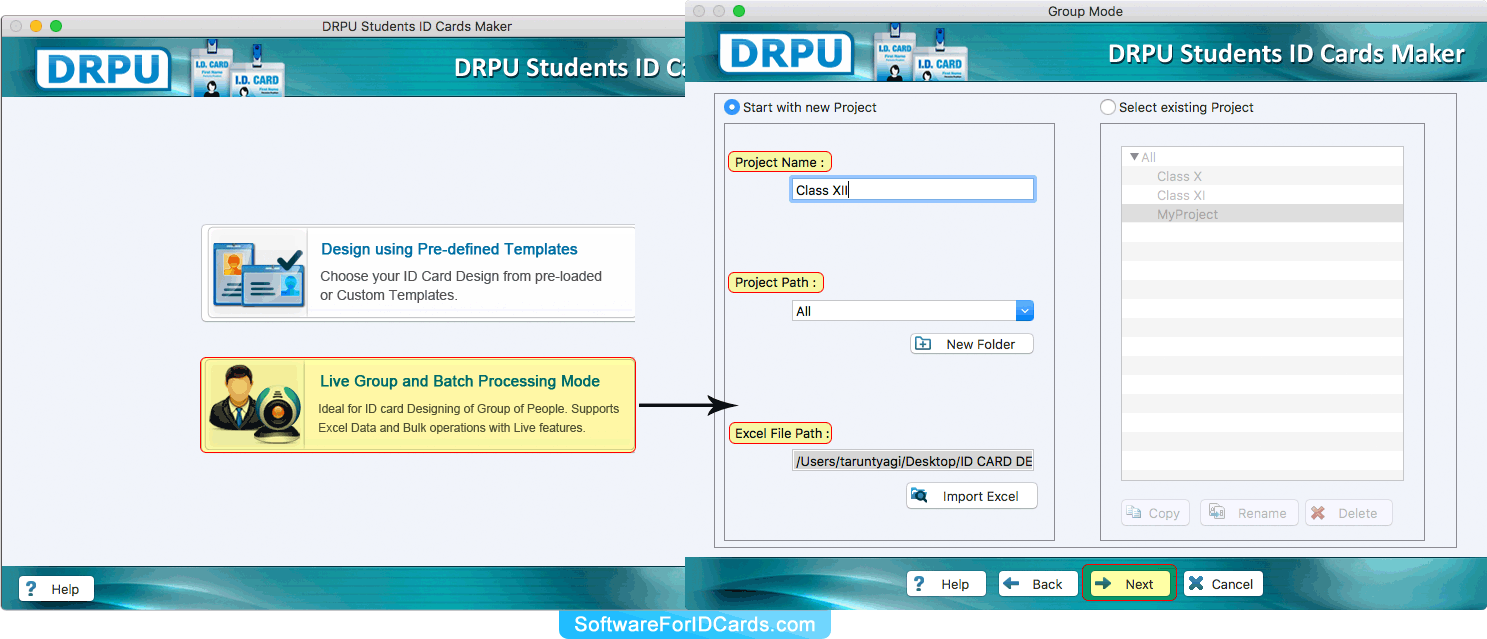Click ID card badges graphic in main window header
Viewport: 1487px width, 639px height.
[x=236, y=70]
